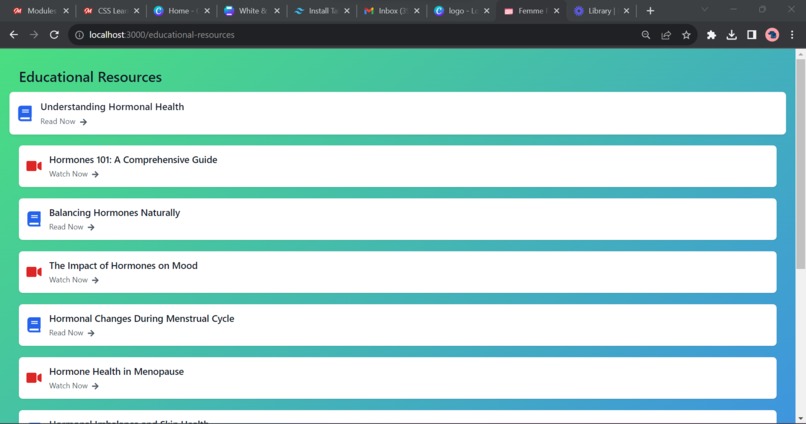Click Read Now under Hormonal Changes During Menstrual Cycle
The height and width of the screenshot is (424, 806).
coord(66,333)
